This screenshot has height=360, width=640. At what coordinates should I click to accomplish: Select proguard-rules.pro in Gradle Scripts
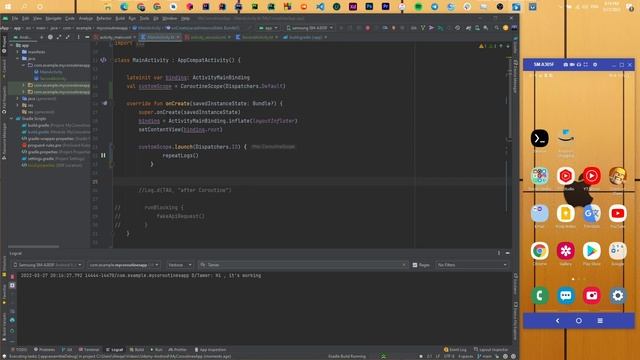pyautogui.click(x=56, y=145)
